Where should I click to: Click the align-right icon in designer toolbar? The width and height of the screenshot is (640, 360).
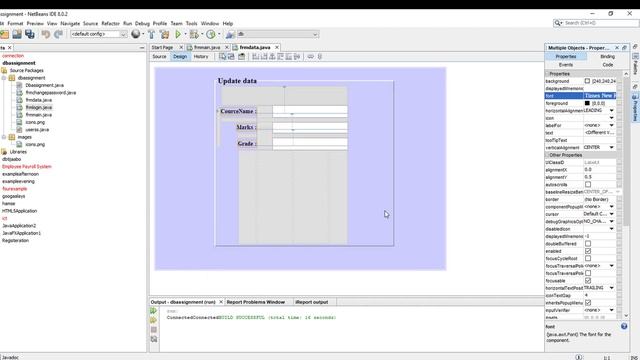[x=264, y=57]
